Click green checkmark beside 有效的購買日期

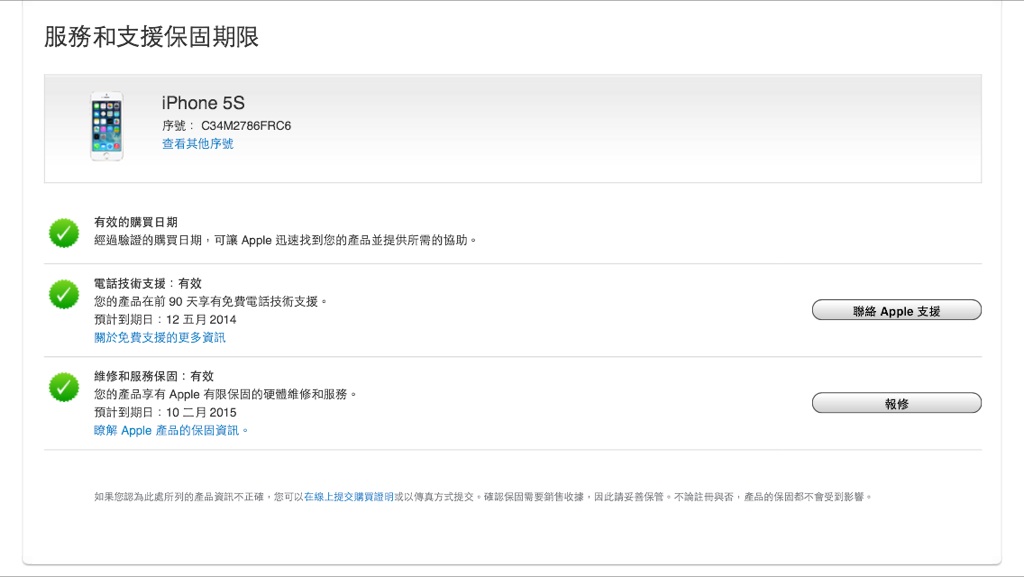64,233
